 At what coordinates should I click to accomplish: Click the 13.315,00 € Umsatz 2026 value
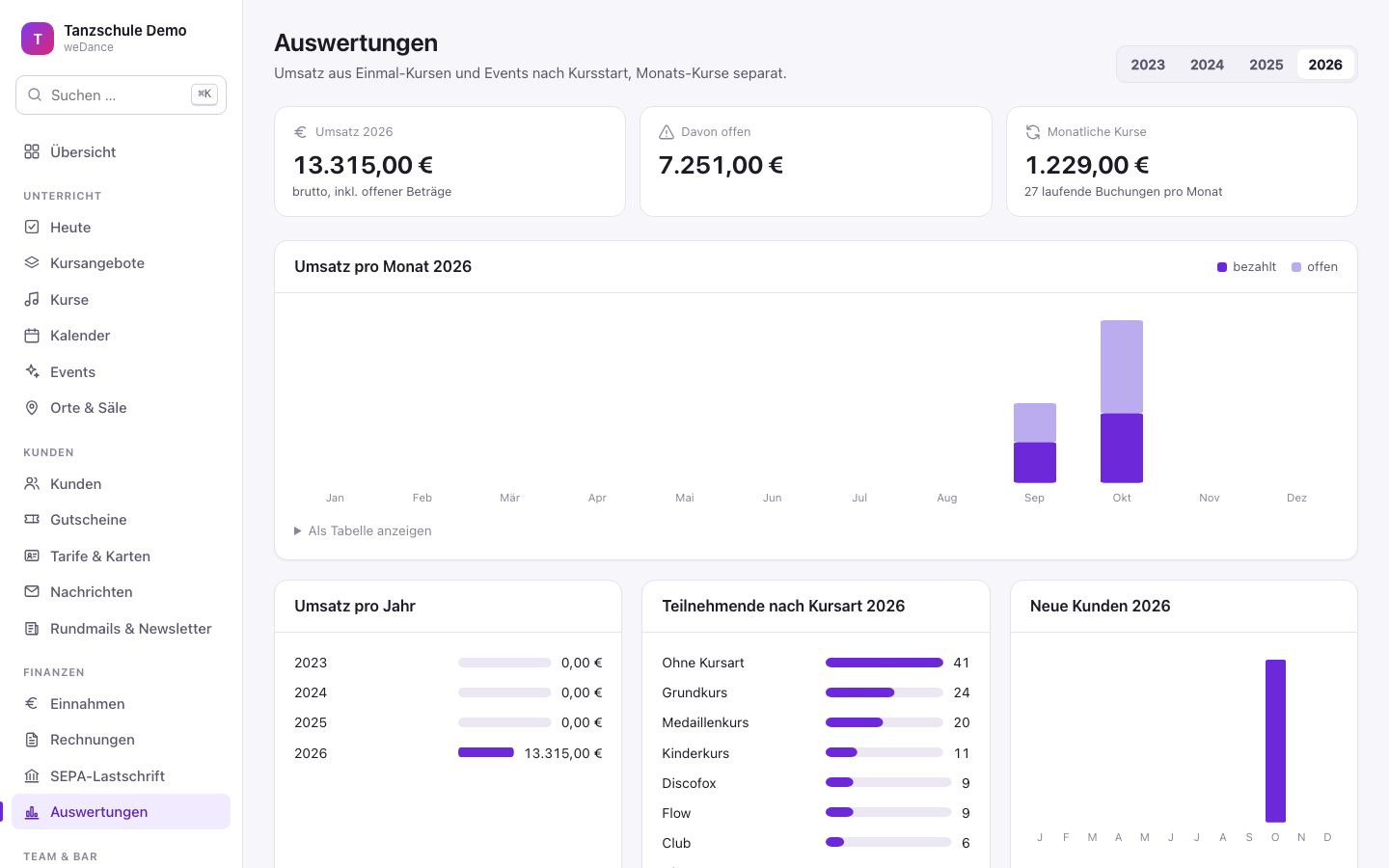coord(364,165)
